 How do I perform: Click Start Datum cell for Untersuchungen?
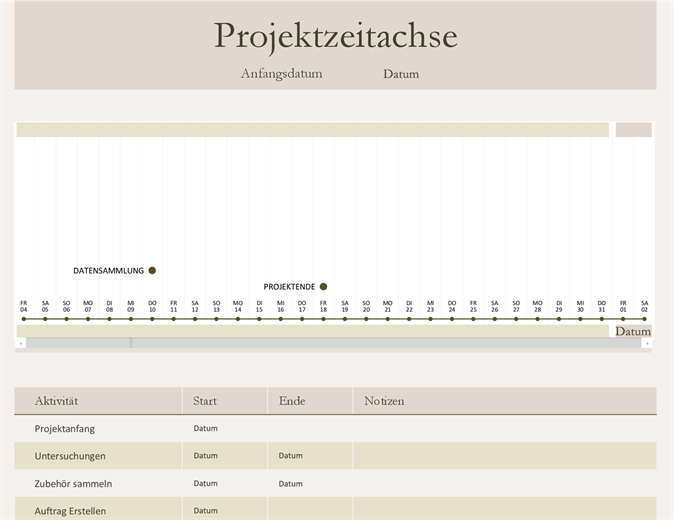pos(225,455)
